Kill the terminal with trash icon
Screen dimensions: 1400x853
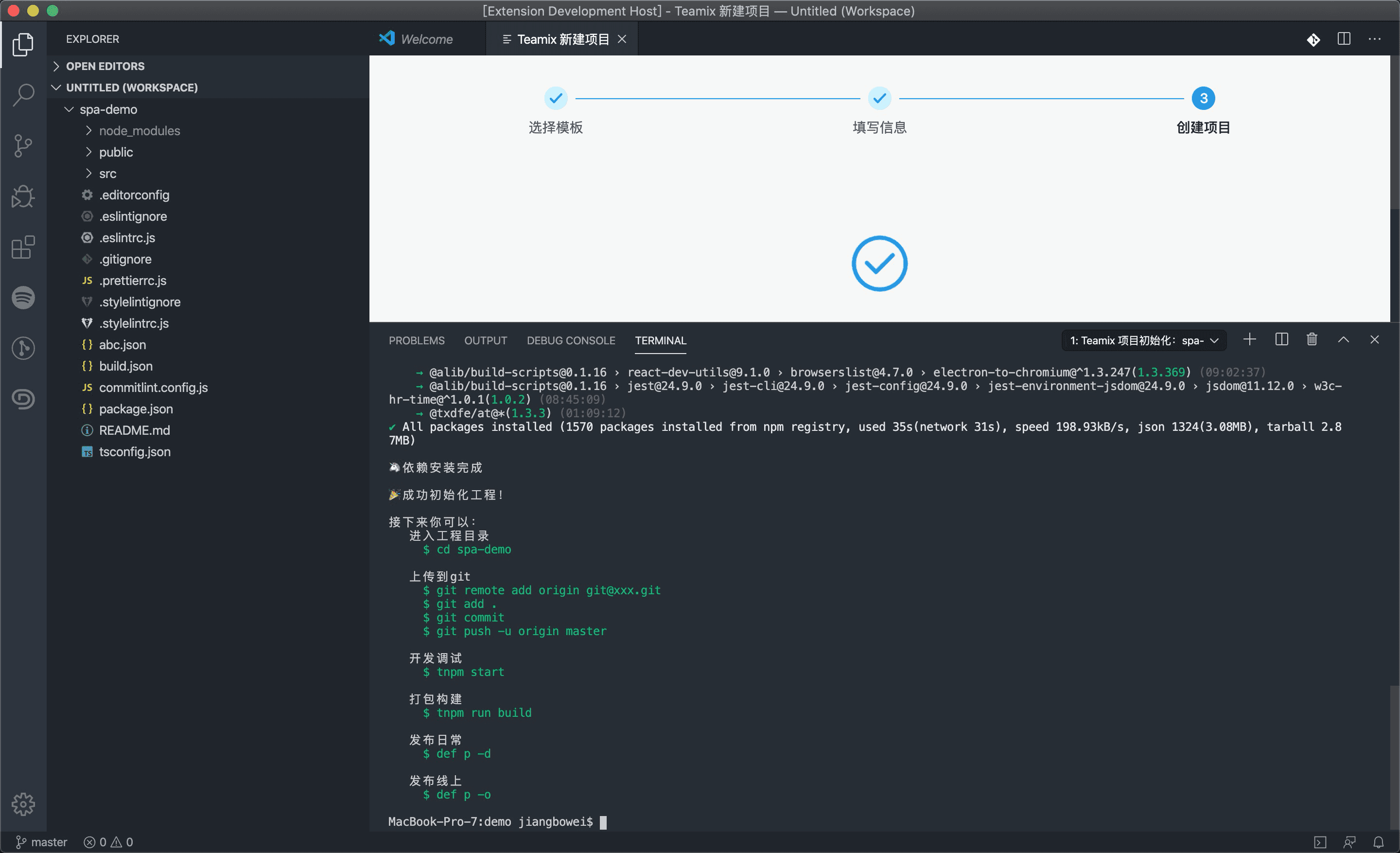pyautogui.click(x=1312, y=340)
